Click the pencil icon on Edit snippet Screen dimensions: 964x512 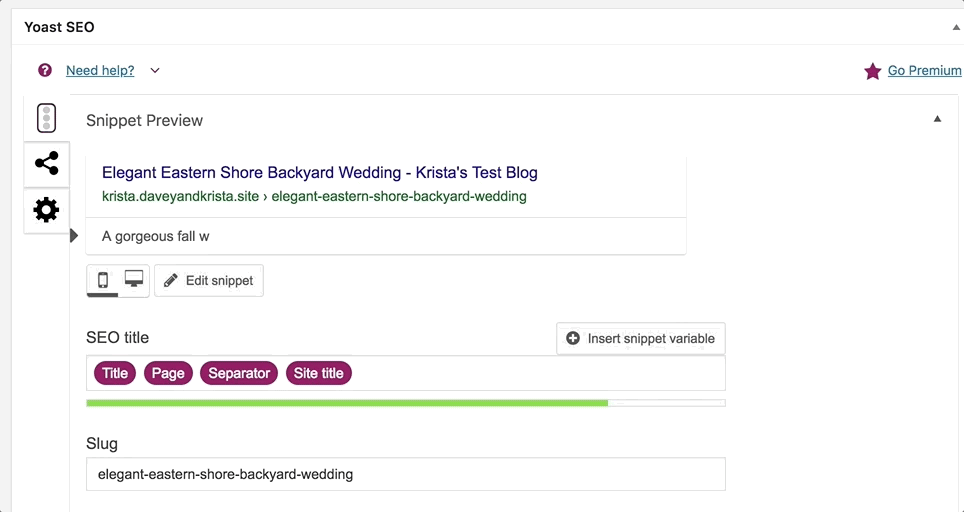[x=171, y=281]
